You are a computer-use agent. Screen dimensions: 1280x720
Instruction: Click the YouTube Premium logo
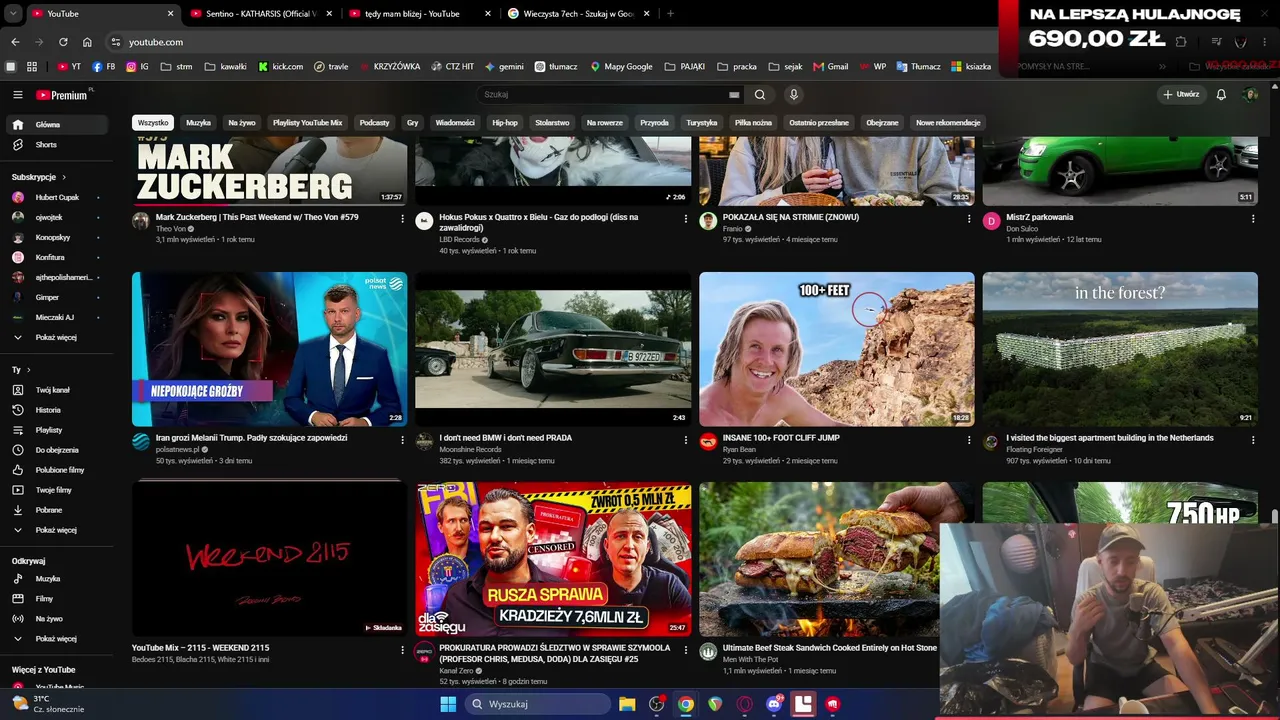coord(64,95)
